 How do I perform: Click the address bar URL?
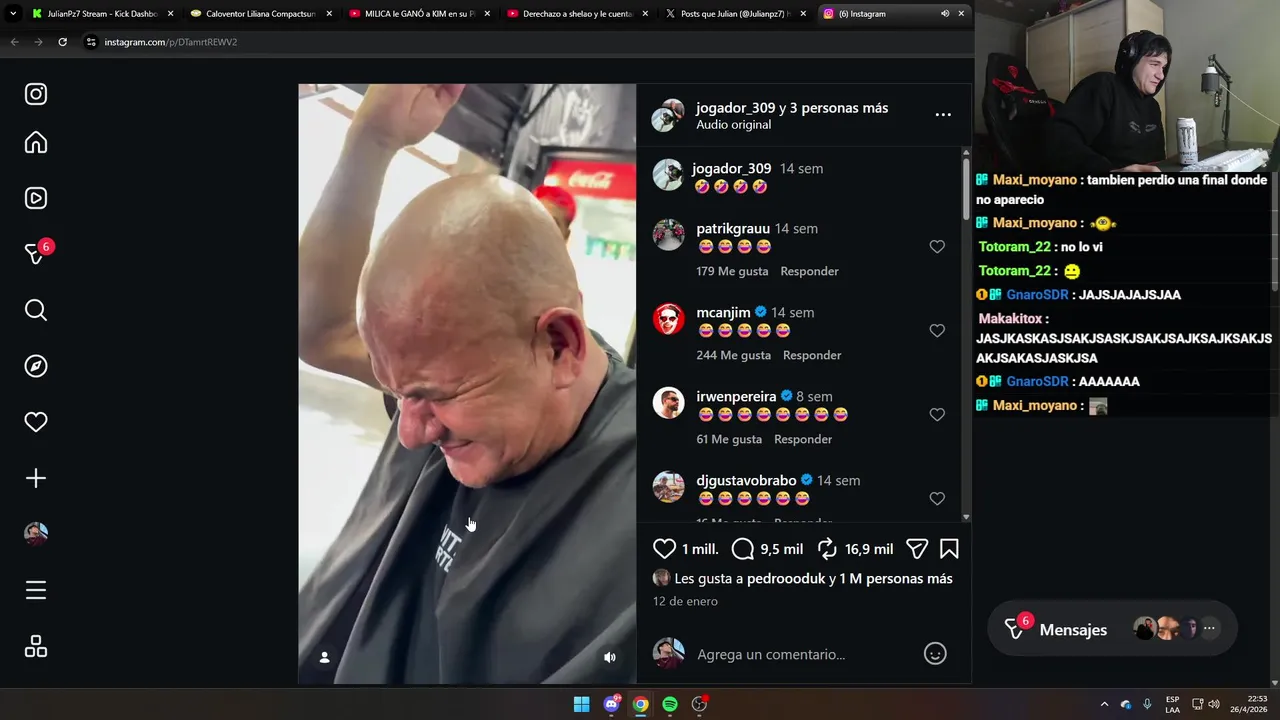pyautogui.click(x=171, y=42)
